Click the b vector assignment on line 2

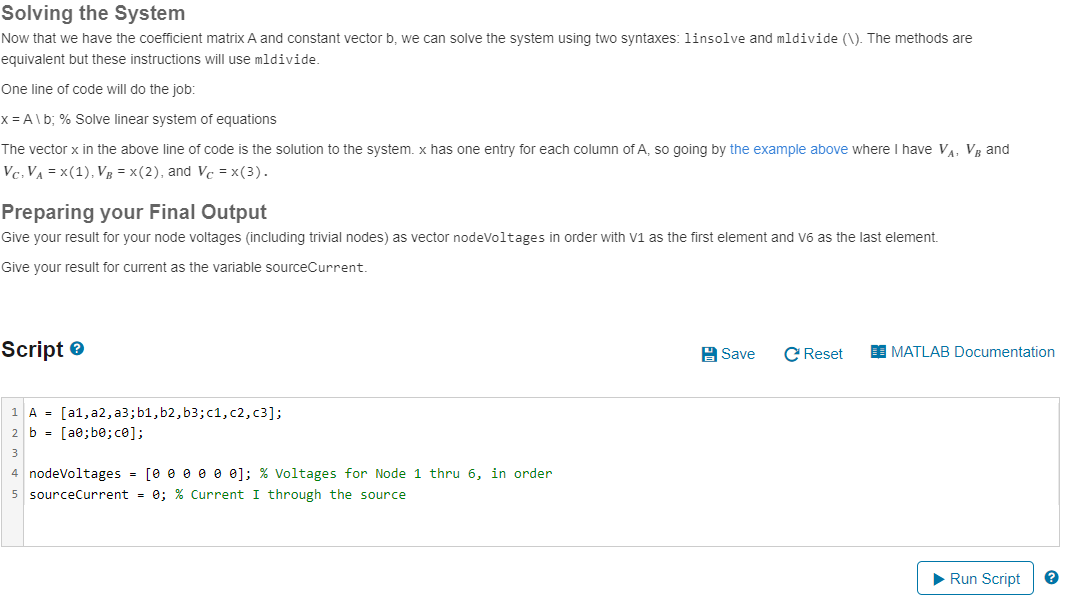[85, 432]
